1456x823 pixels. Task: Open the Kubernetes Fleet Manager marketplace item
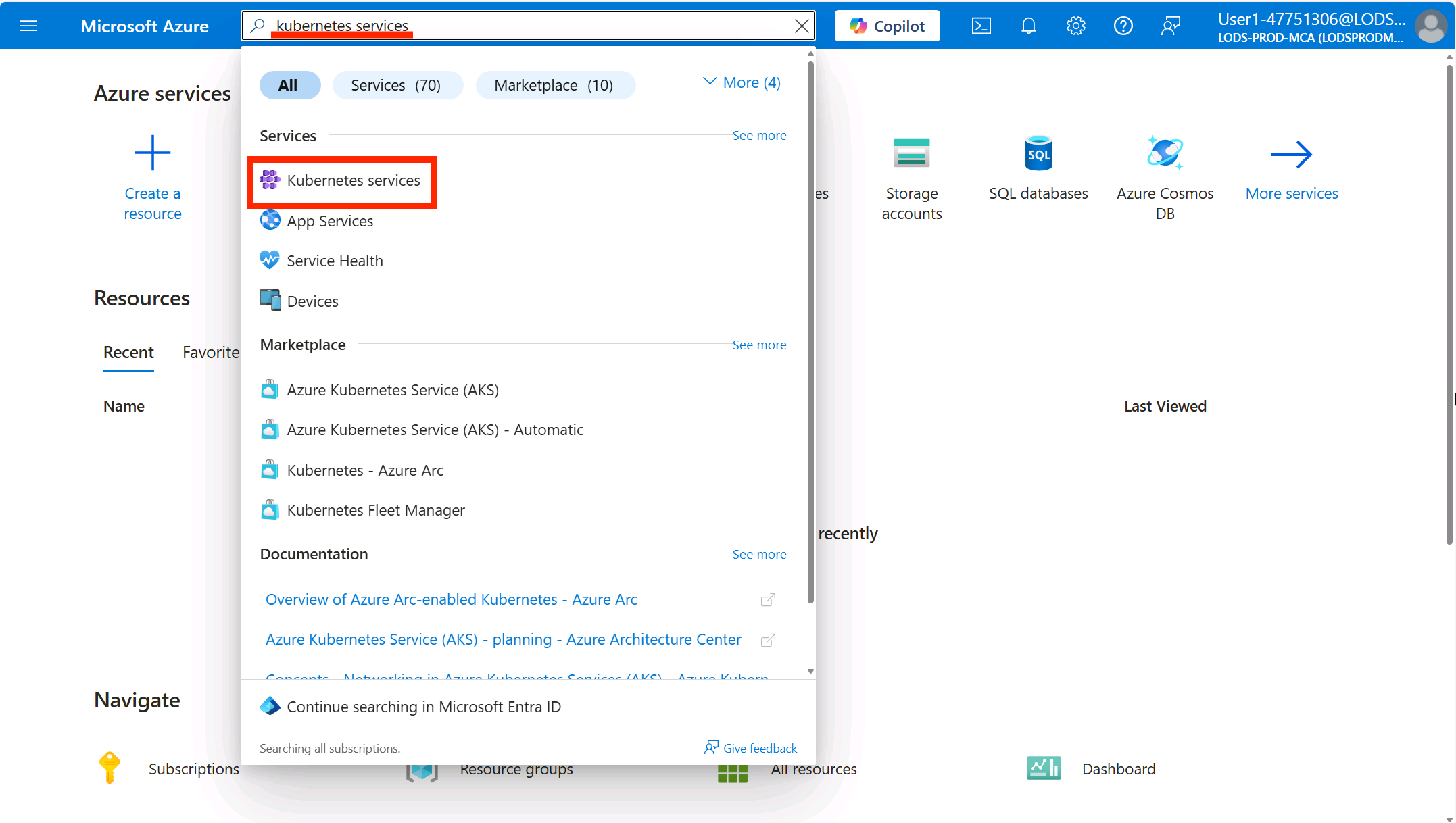pos(363,510)
